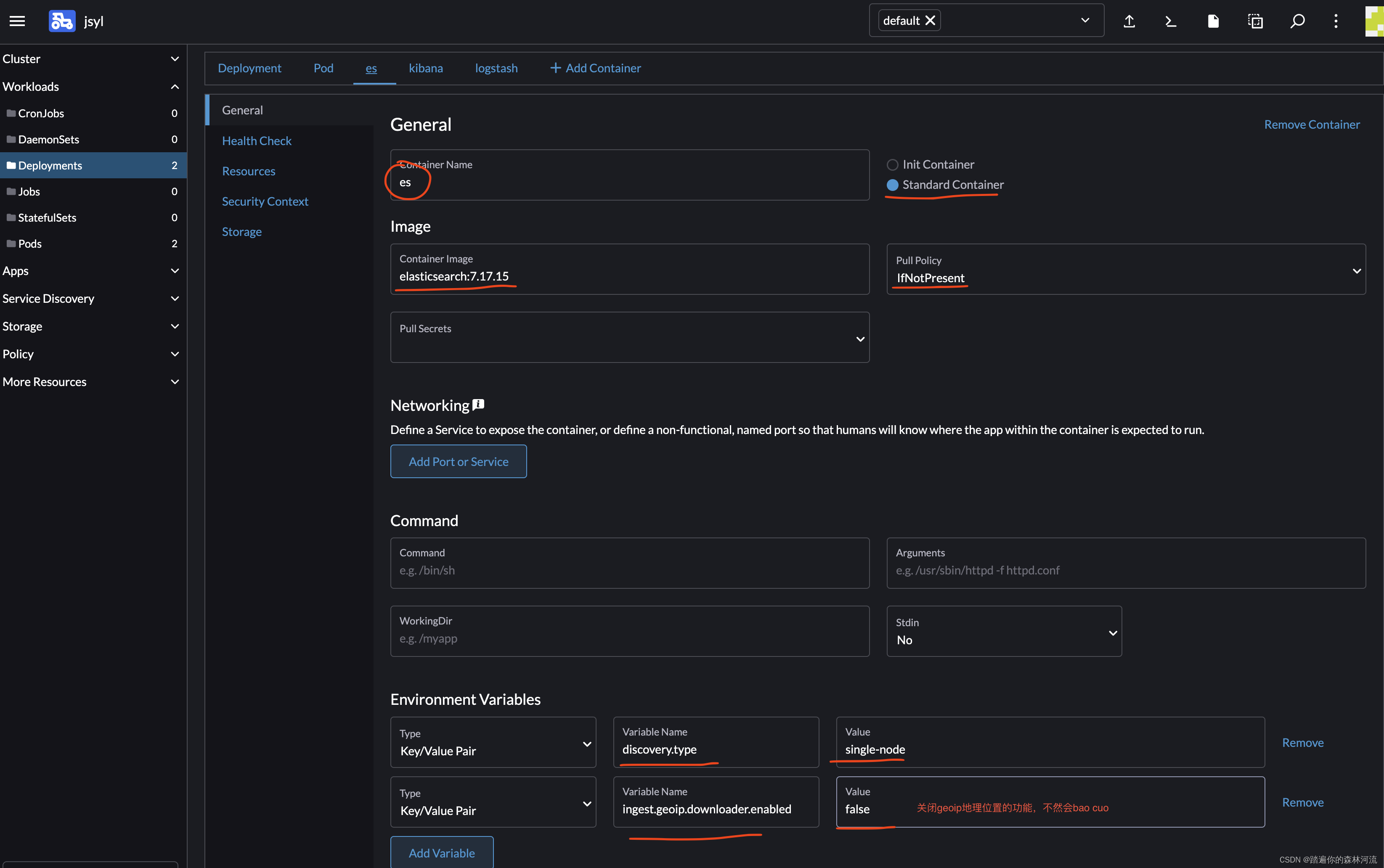Screen dimensions: 1384x868
Task: Edit the single-node value field
Action: pyautogui.click(x=1050, y=742)
